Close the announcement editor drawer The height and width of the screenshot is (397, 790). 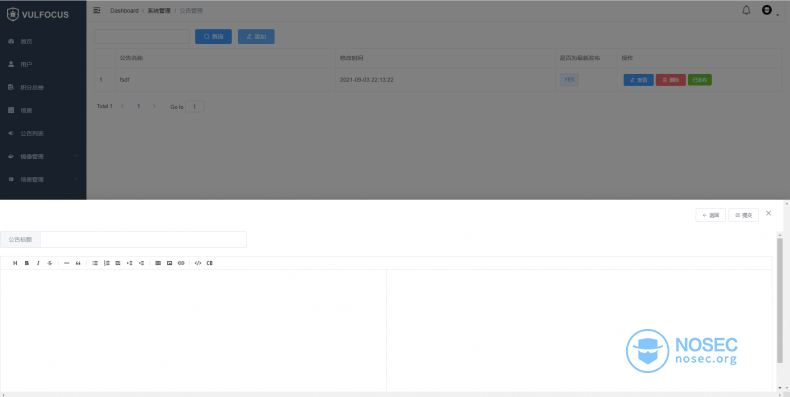[x=768, y=213]
